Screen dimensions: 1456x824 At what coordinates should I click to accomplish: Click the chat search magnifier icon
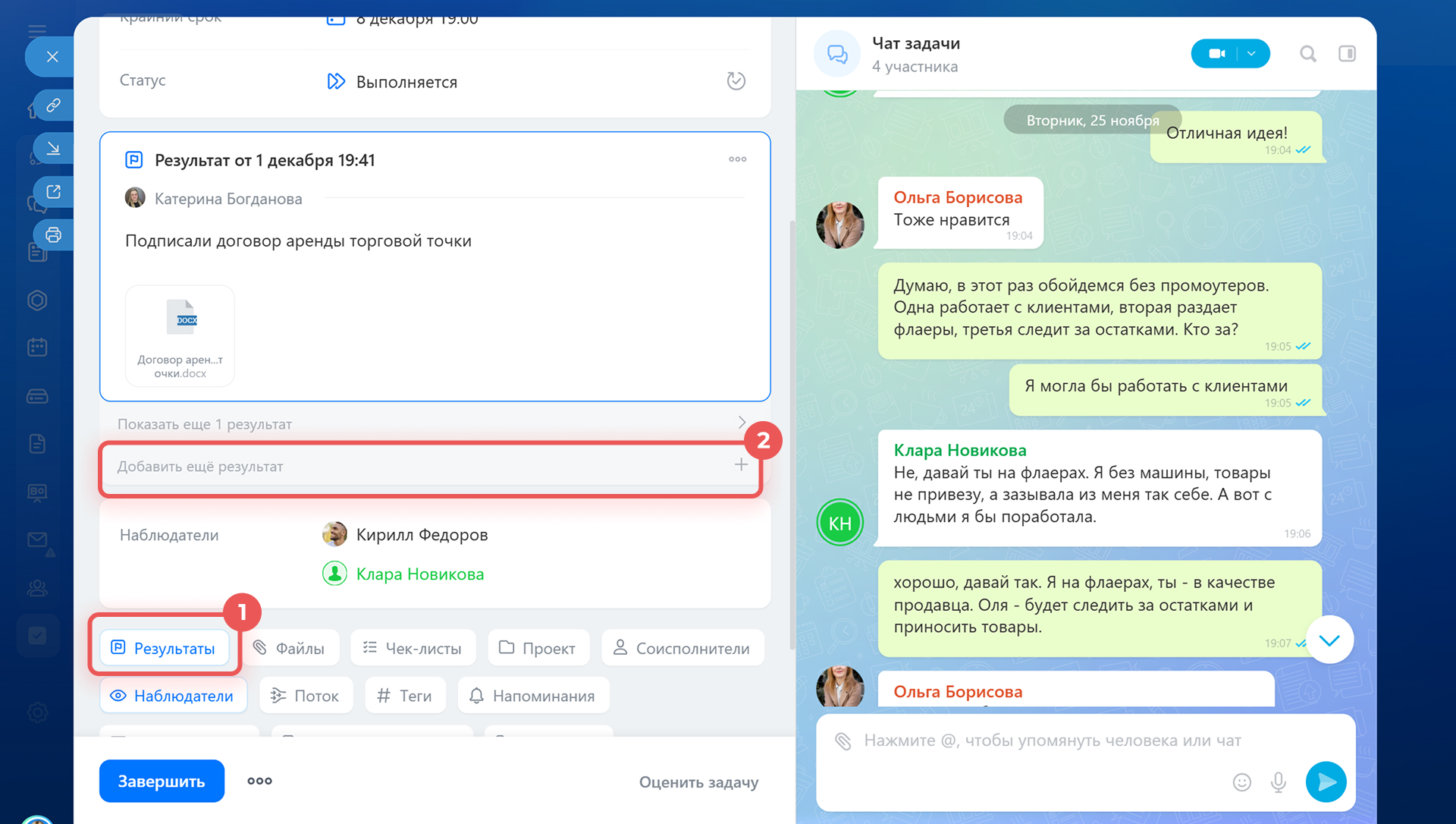[1307, 54]
